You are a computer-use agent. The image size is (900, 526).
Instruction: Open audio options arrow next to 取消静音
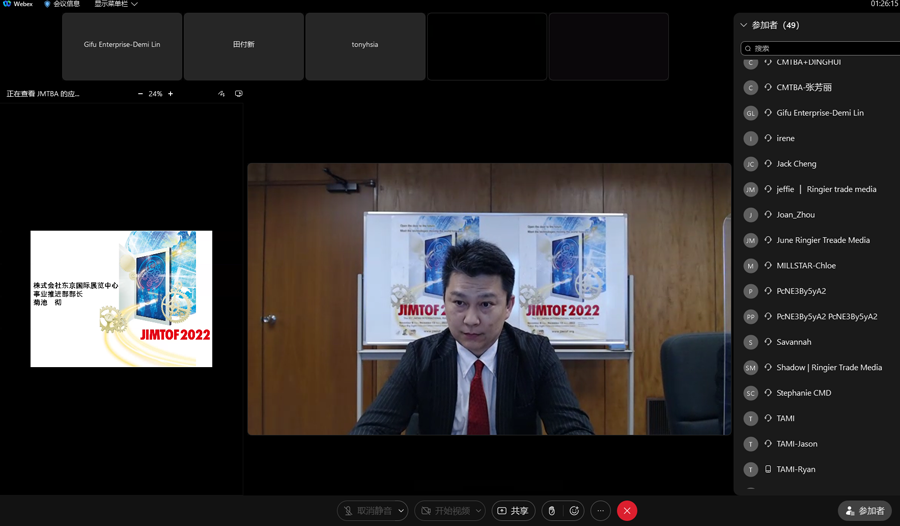tap(401, 511)
